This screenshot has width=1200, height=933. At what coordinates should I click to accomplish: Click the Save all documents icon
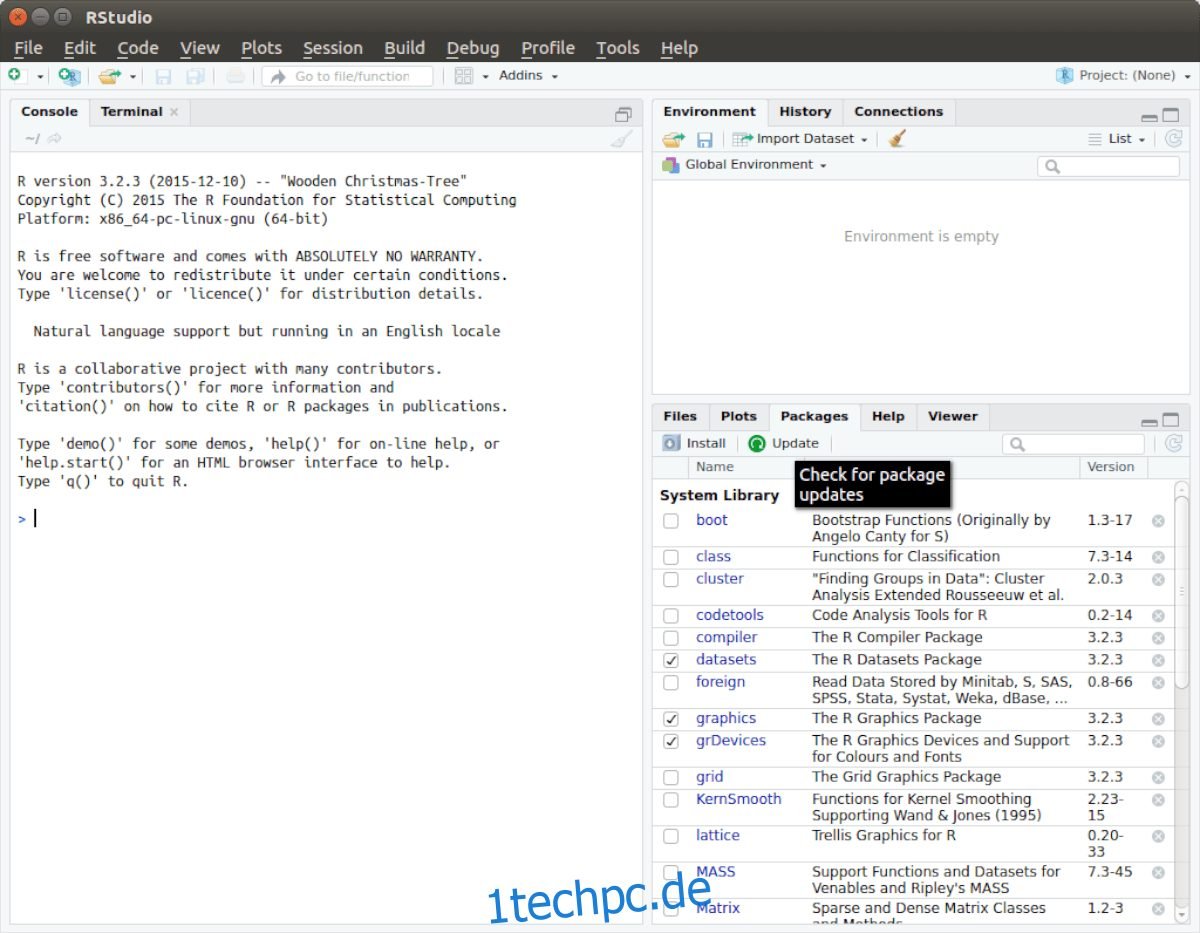click(x=195, y=76)
